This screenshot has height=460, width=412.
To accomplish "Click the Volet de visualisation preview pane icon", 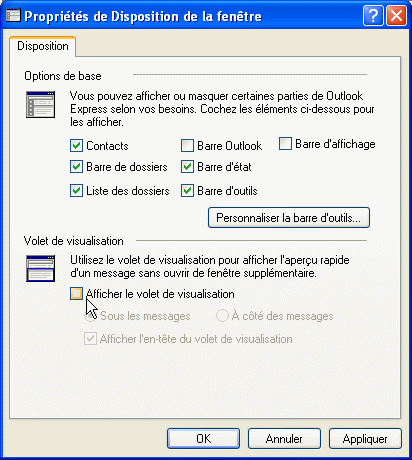I will (x=40, y=268).
